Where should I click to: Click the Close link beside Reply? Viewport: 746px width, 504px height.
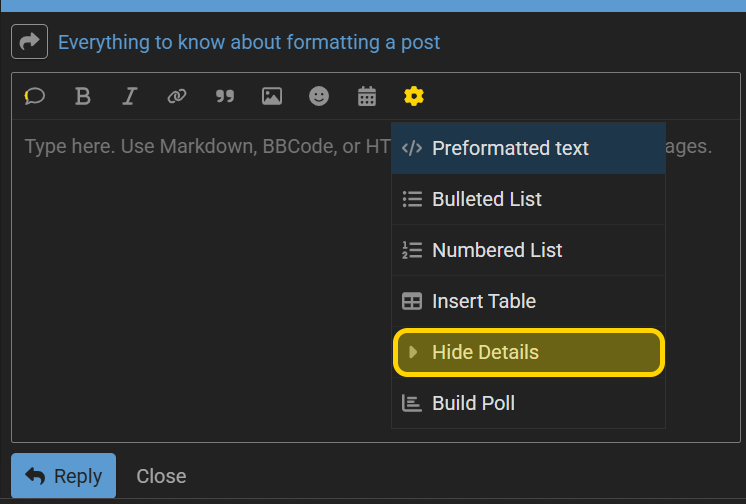coord(161,476)
